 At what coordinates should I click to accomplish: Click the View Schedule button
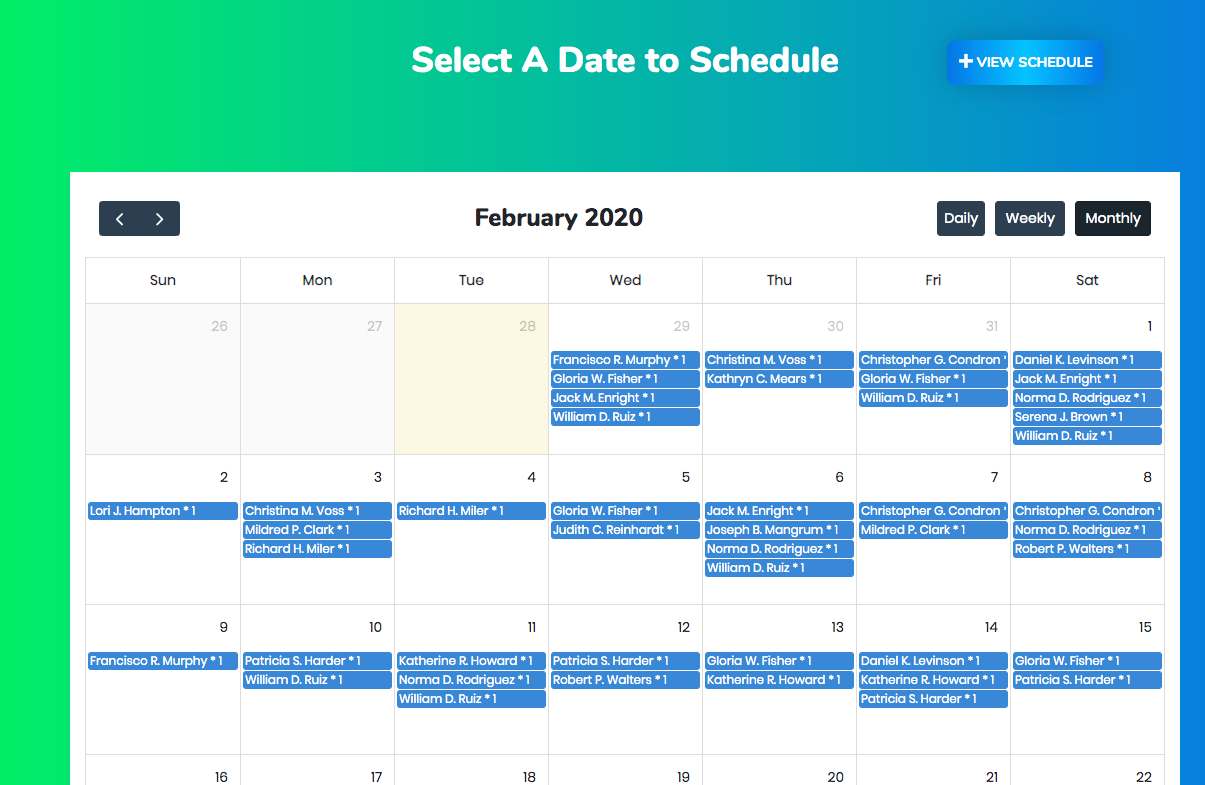pos(1025,62)
